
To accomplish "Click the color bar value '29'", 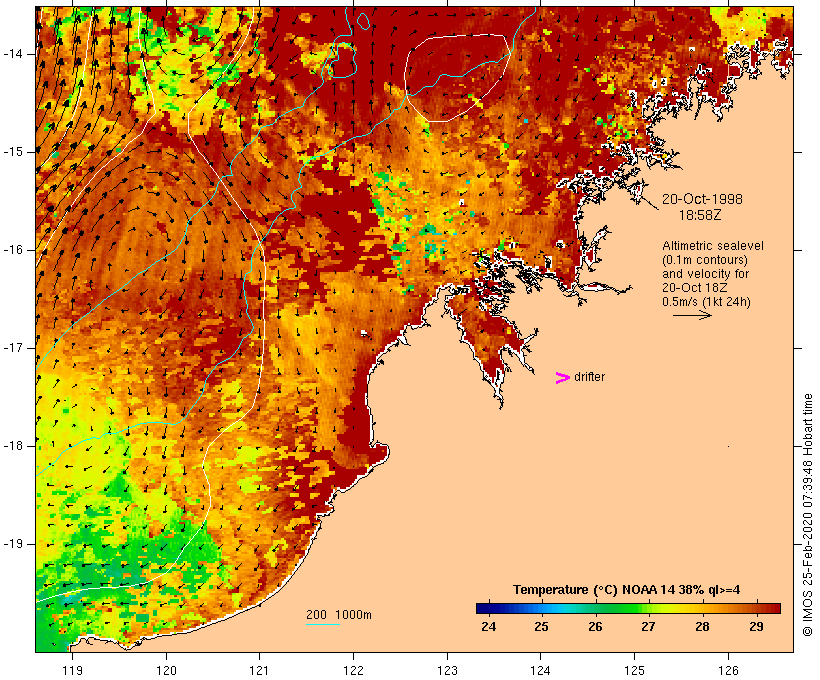I will click(756, 627).
